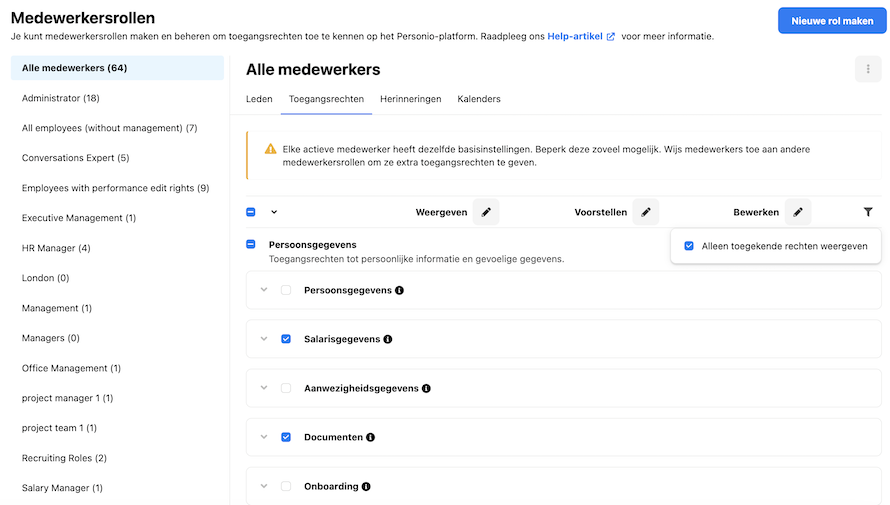Toggle the select-all checkbox in header row
The image size is (890, 505).
coord(251,212)
